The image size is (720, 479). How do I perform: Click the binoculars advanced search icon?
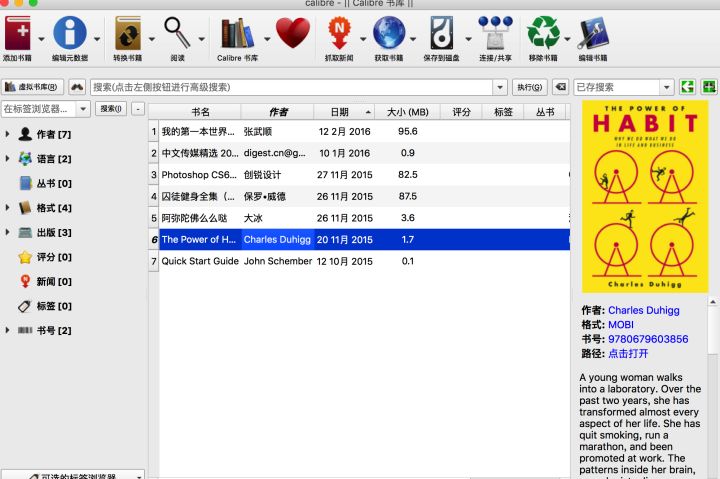click(77, 87)
